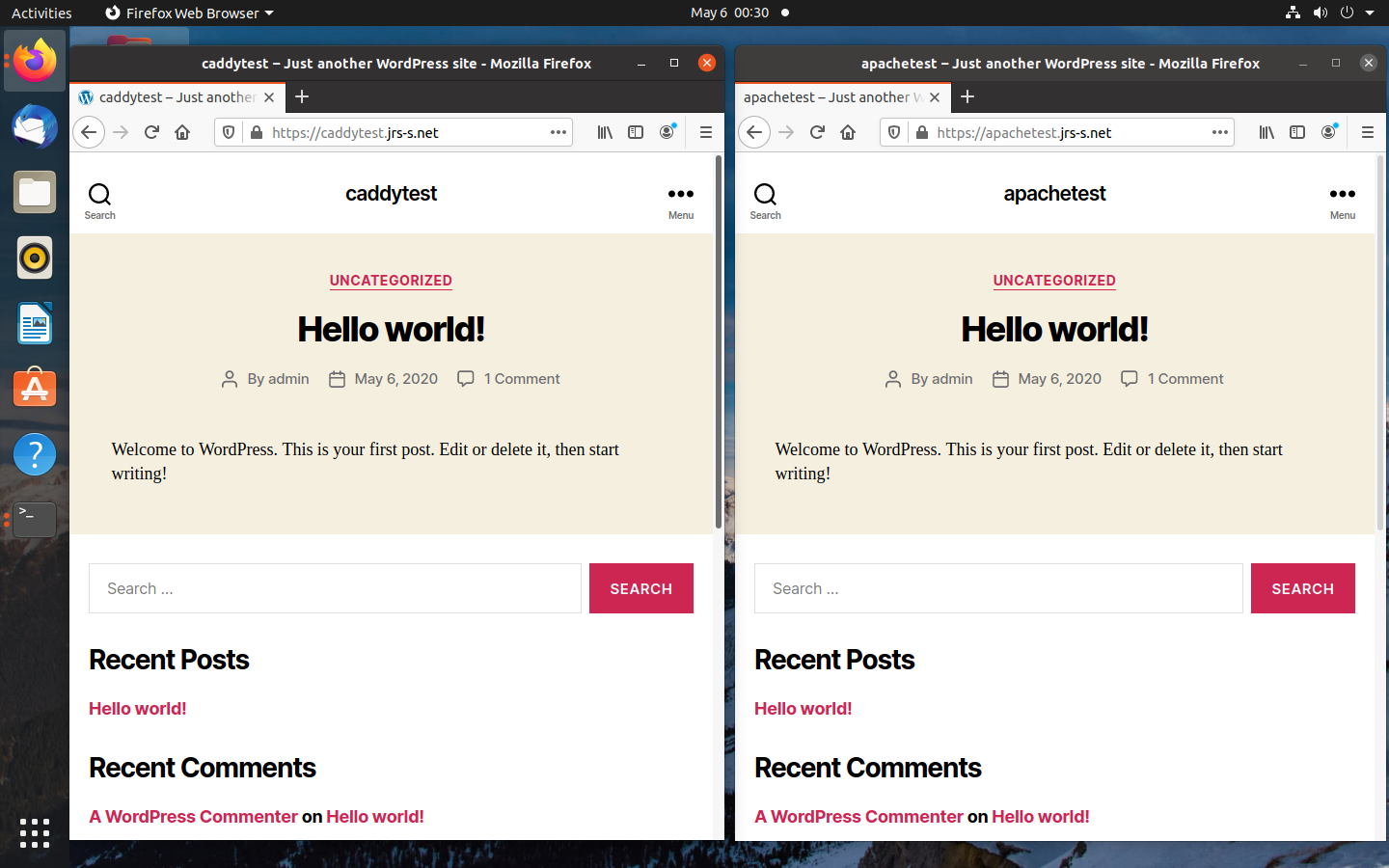Click the Firefox account icon in caddytest window
Image resolution: width=1389 pixels, height=868 pixels.
[667, 132]
